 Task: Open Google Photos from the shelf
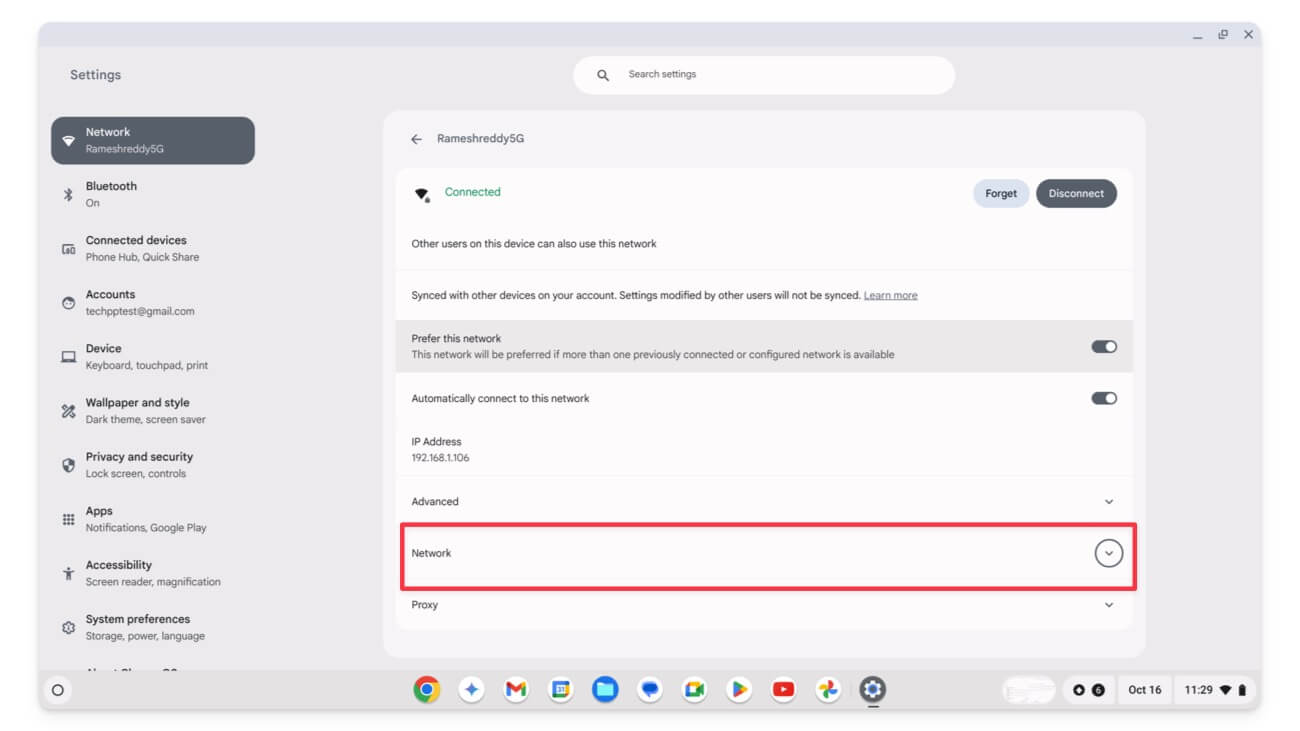pyautogui.click(x=828, y=689)
